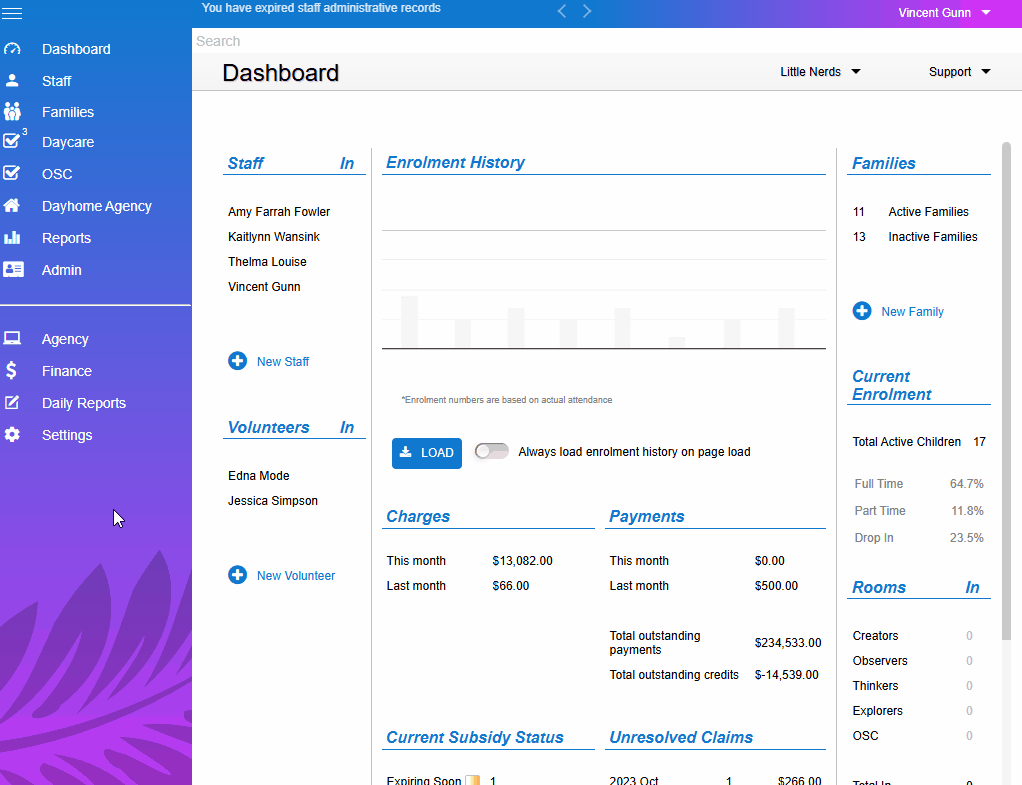Click the Full Time 64.7% row
This screenshot has height=785, width=1022.
pyautogui.click(x=919, y=484)
